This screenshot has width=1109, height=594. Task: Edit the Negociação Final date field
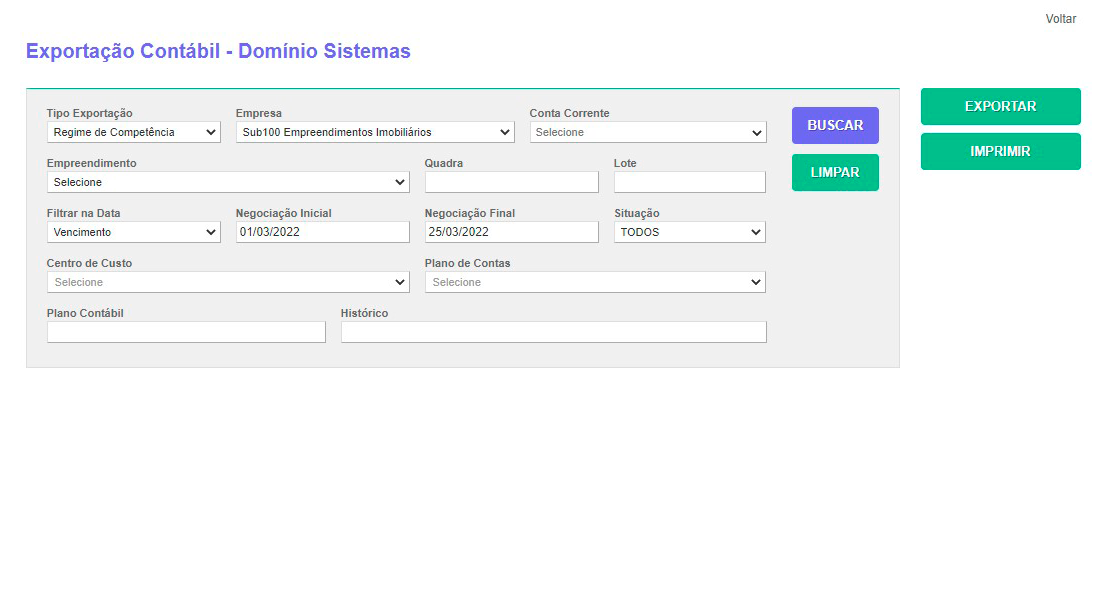[x=511, y=232]
